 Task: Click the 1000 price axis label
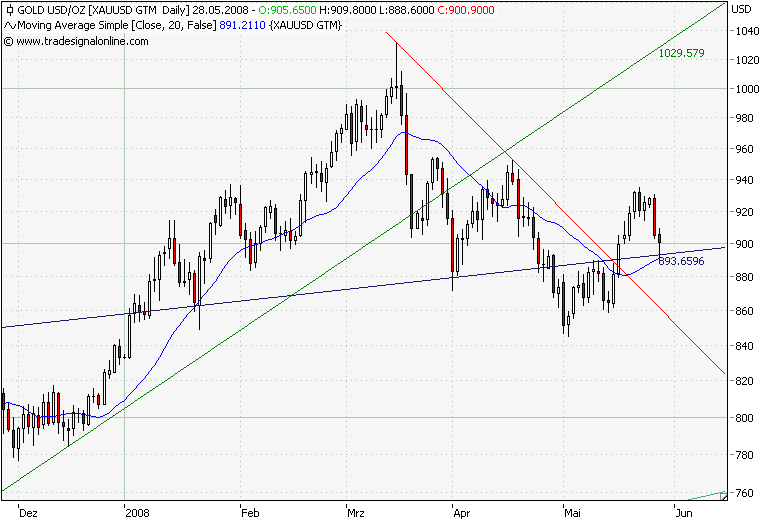click(x=747, y=89)
